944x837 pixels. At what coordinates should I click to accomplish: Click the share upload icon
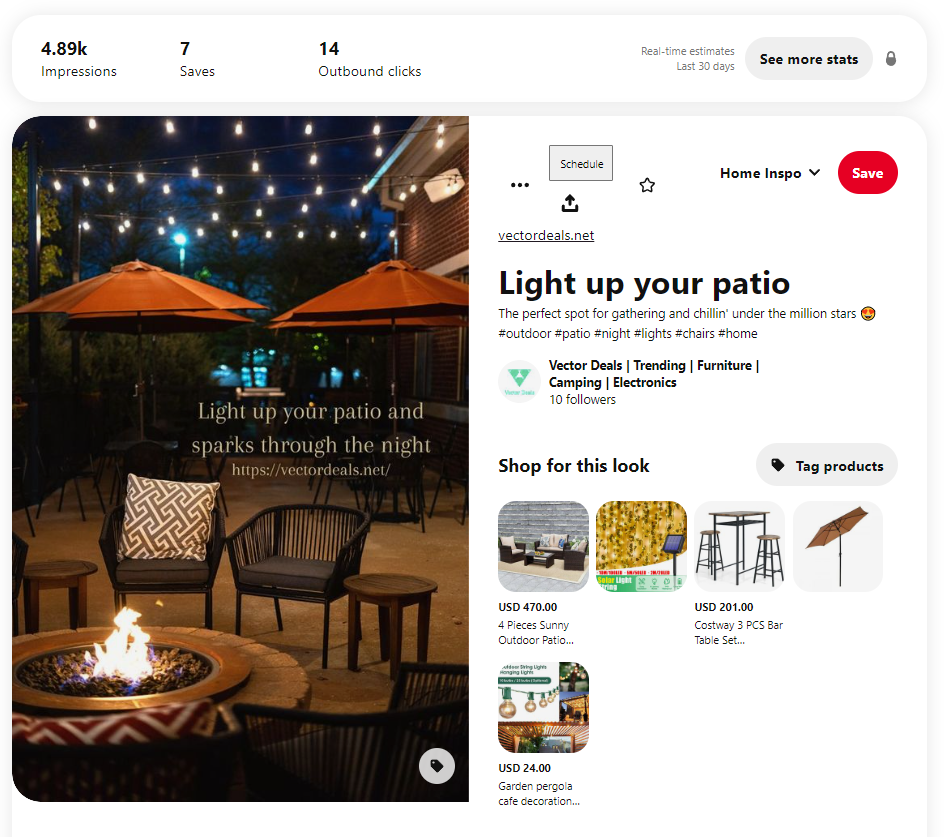[x=570, y=204]
